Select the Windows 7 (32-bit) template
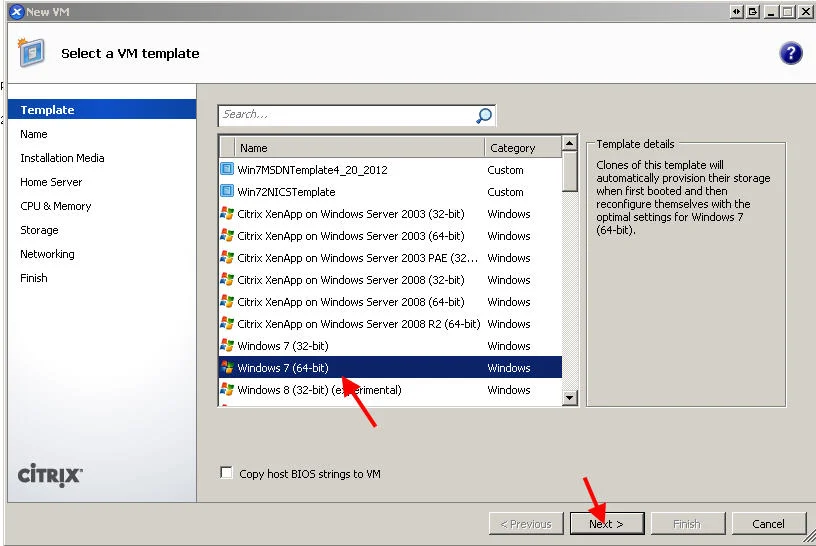The height and width of the screenshot is (546, 816). coord(390,345)
